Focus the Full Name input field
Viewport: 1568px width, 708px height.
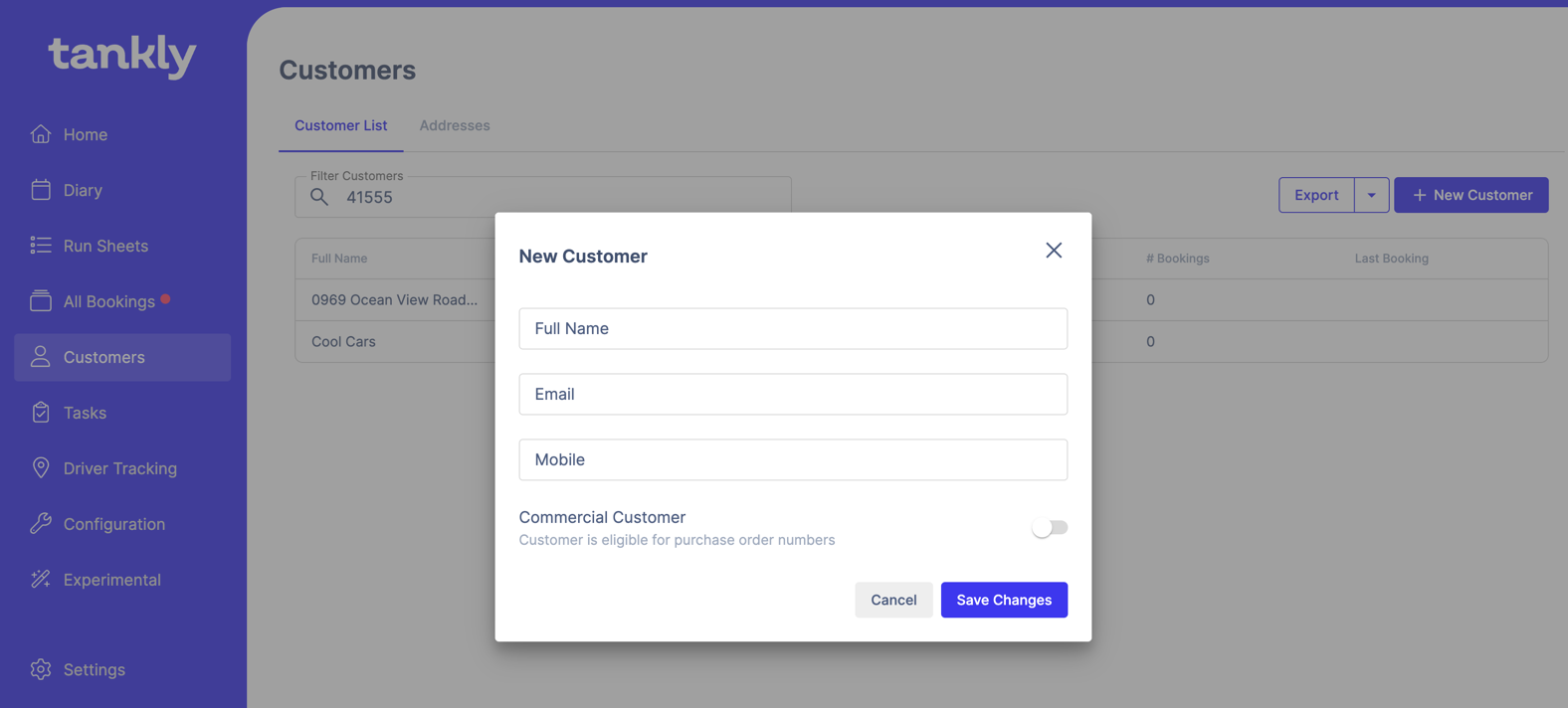pos(792,328)
